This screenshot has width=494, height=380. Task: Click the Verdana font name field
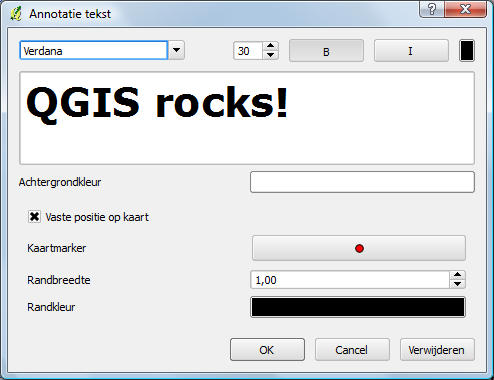click(x=94, y=51)
